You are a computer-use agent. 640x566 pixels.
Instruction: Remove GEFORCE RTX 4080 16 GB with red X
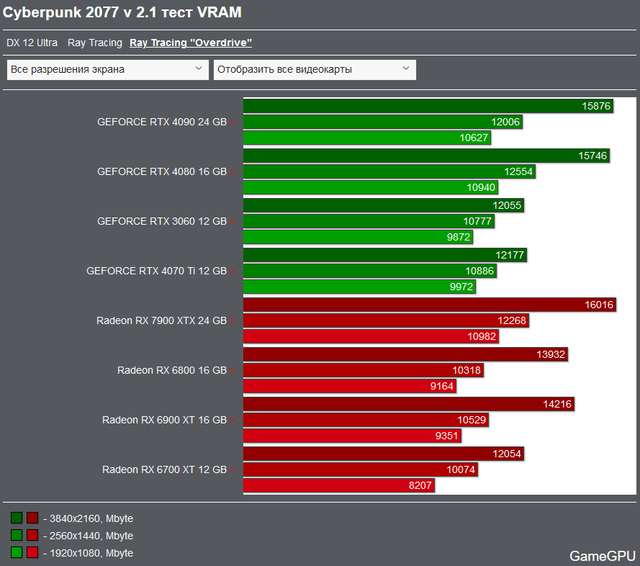point(233,172)
